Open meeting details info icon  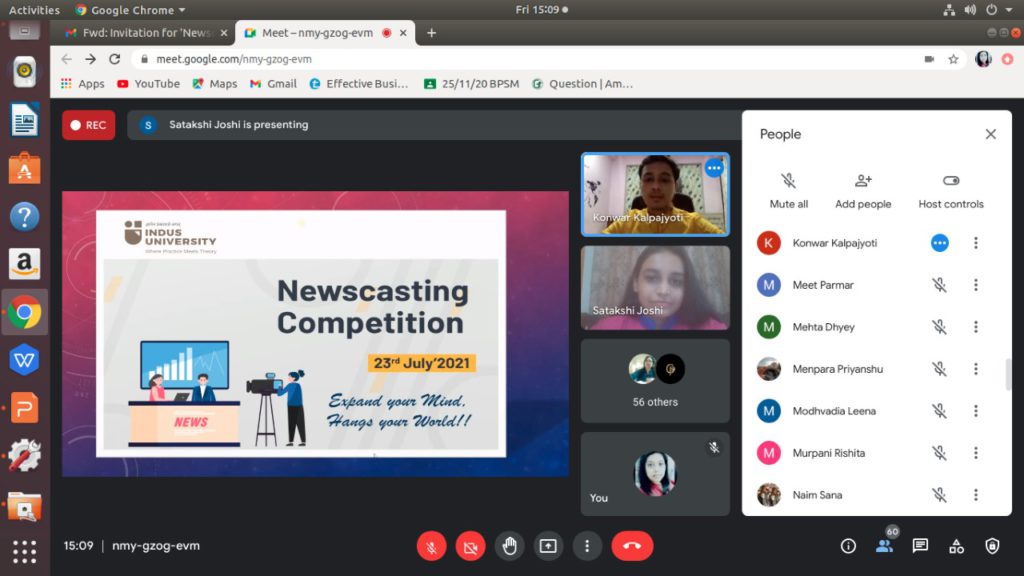(x=848, y=546)
